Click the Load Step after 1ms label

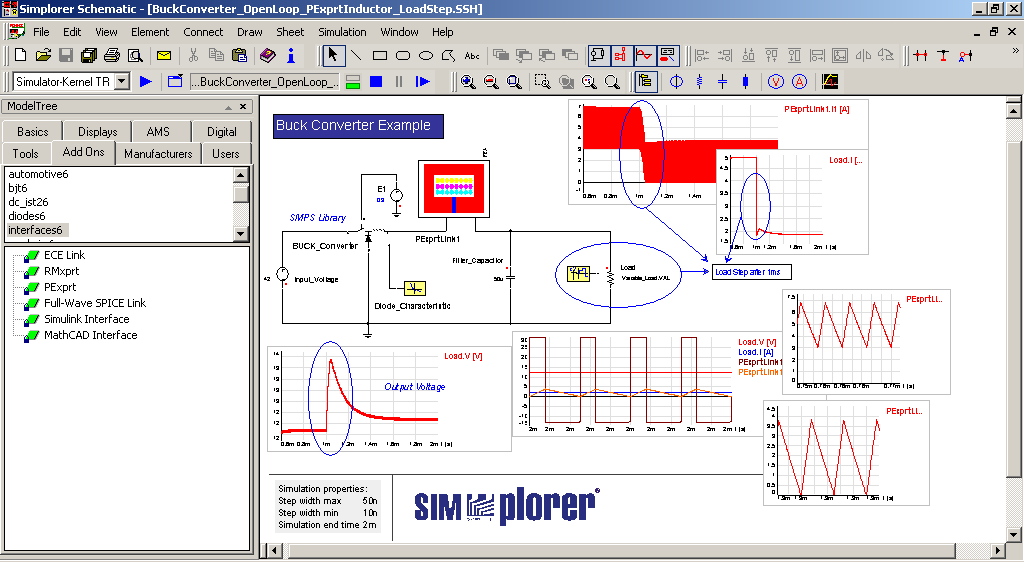[751, 272]
